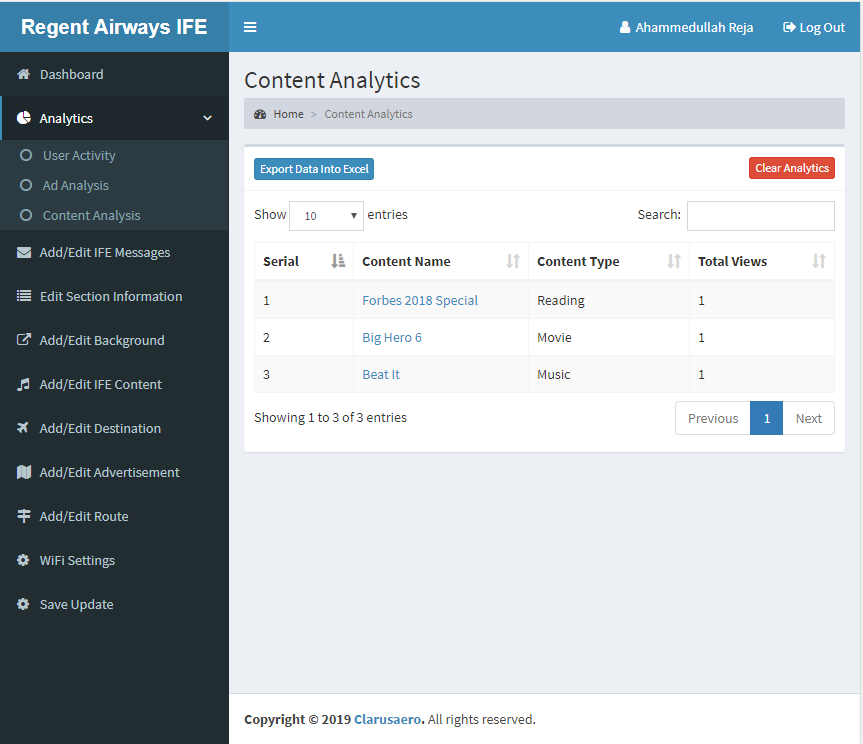Click the airplane Destination icon
Image resolution: width=863 pixels, height=744 pixels.
coord(24,428)
